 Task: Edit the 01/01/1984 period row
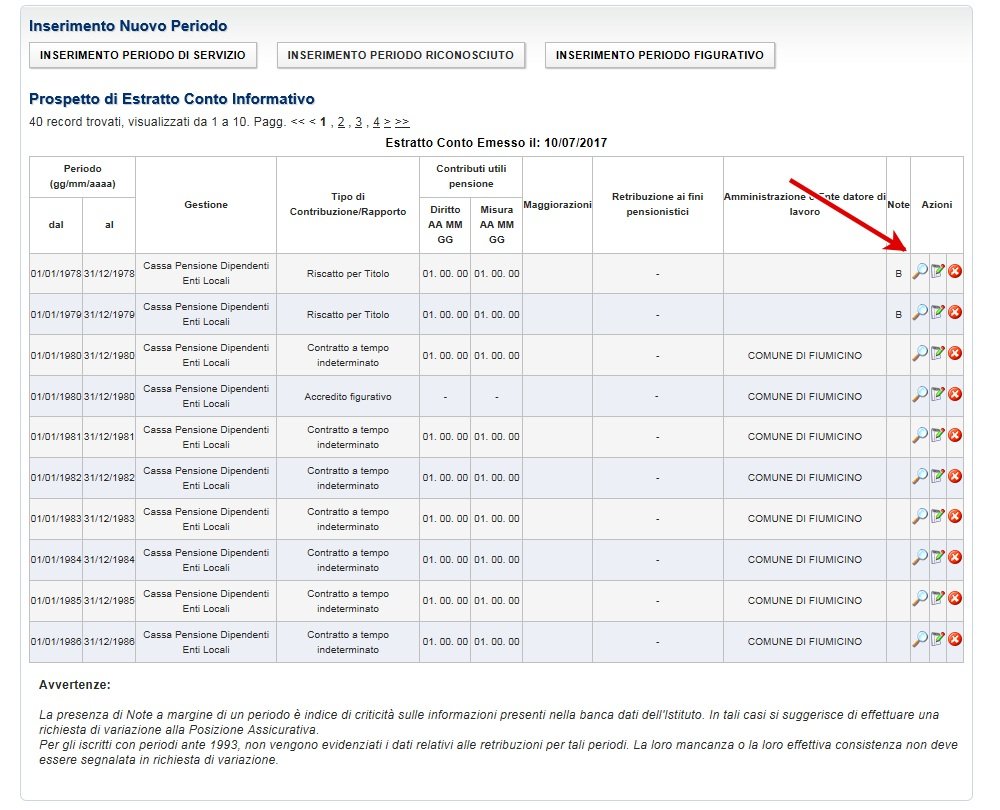coord(938,557)
